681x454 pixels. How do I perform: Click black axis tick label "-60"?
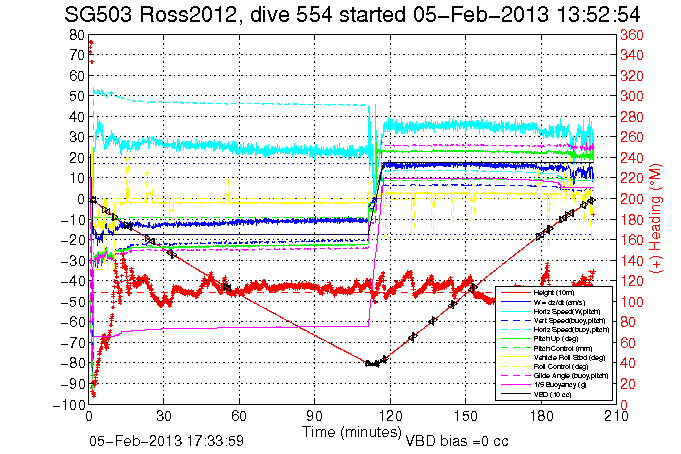72,322
